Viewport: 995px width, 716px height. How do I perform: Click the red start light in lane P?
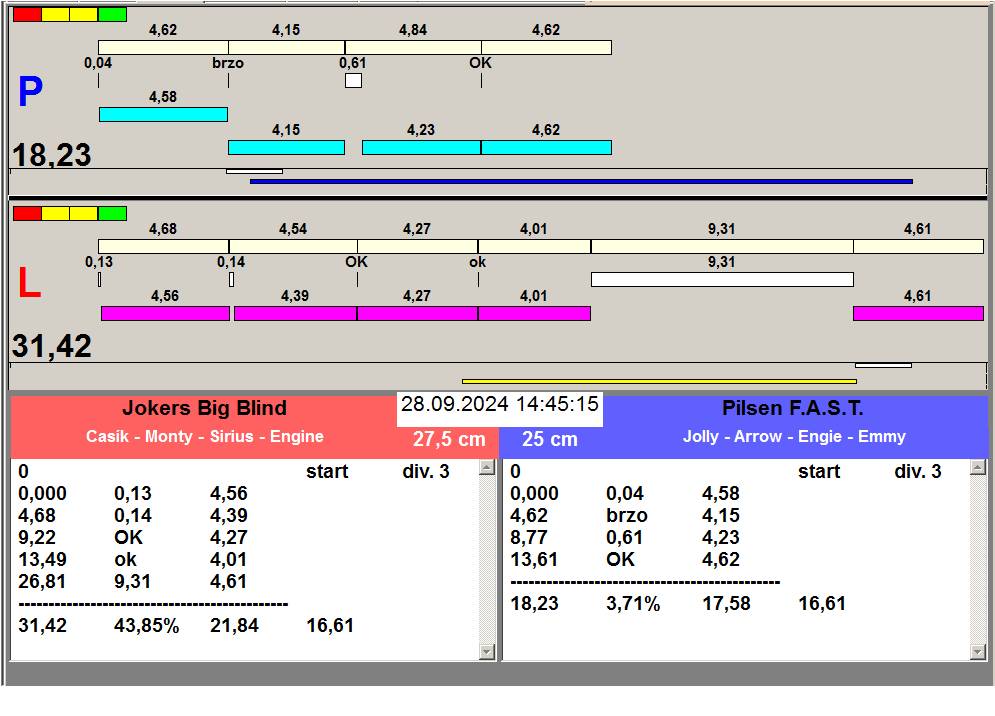click(27, 15)
